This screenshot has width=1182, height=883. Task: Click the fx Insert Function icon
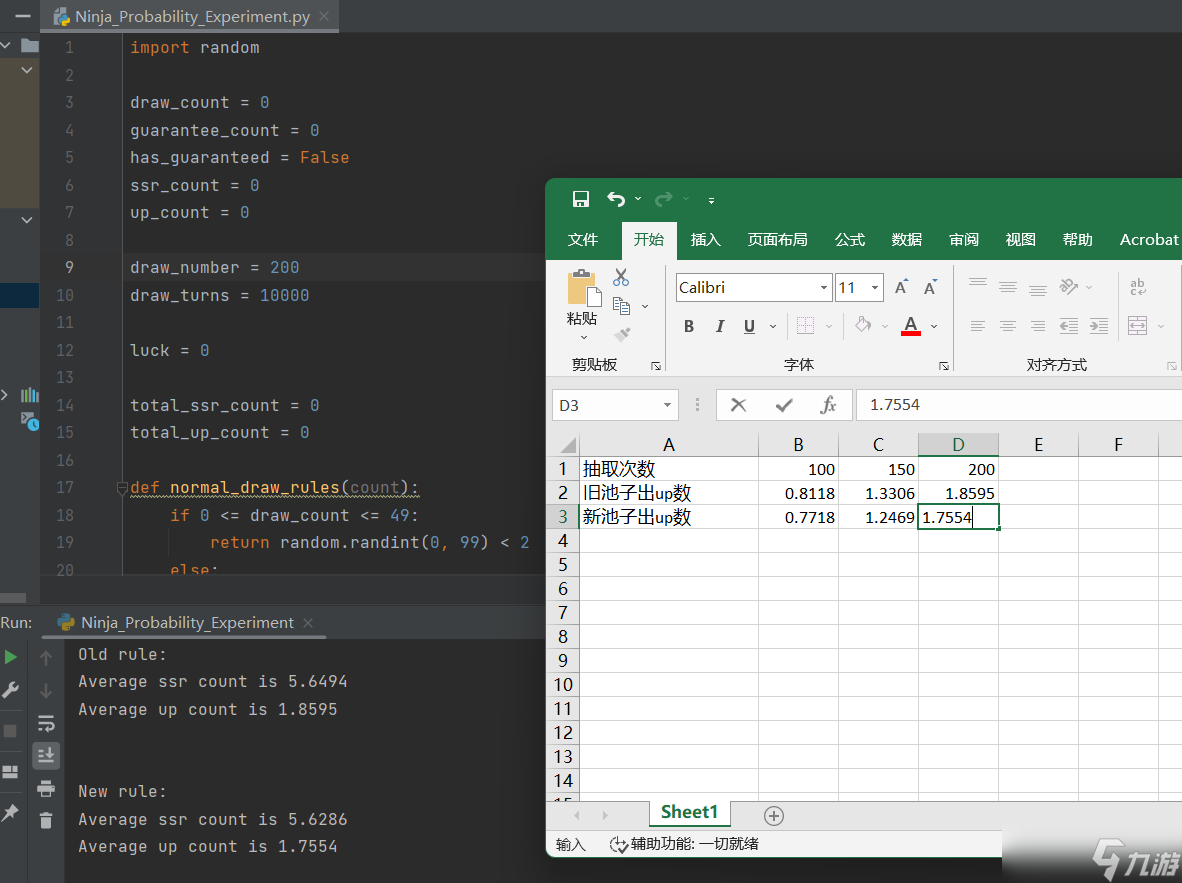pos(828,405)
